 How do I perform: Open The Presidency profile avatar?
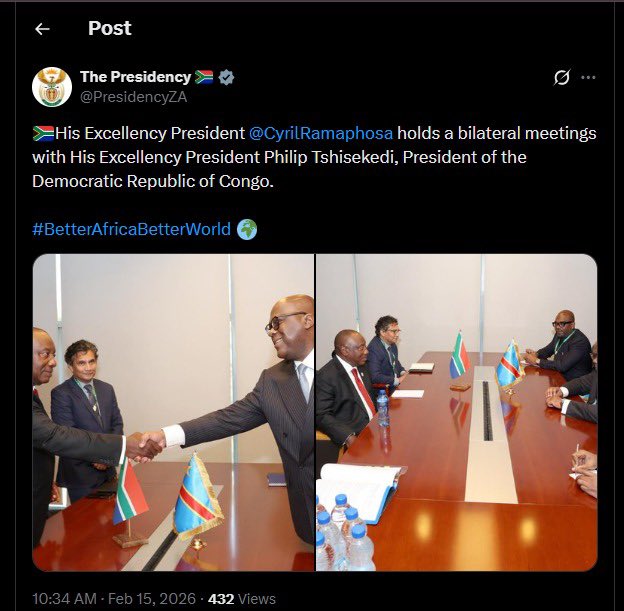point(51,87)
